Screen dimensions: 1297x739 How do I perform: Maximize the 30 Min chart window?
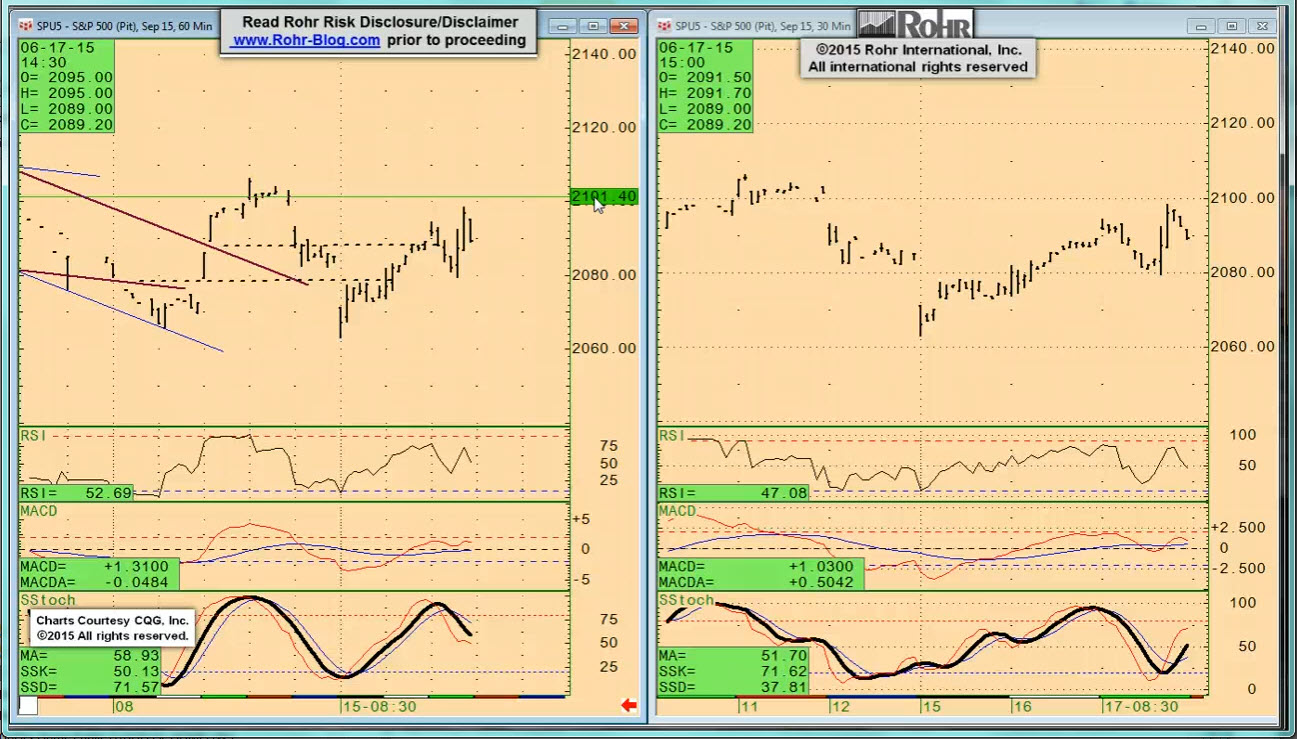pos(1232,26)
